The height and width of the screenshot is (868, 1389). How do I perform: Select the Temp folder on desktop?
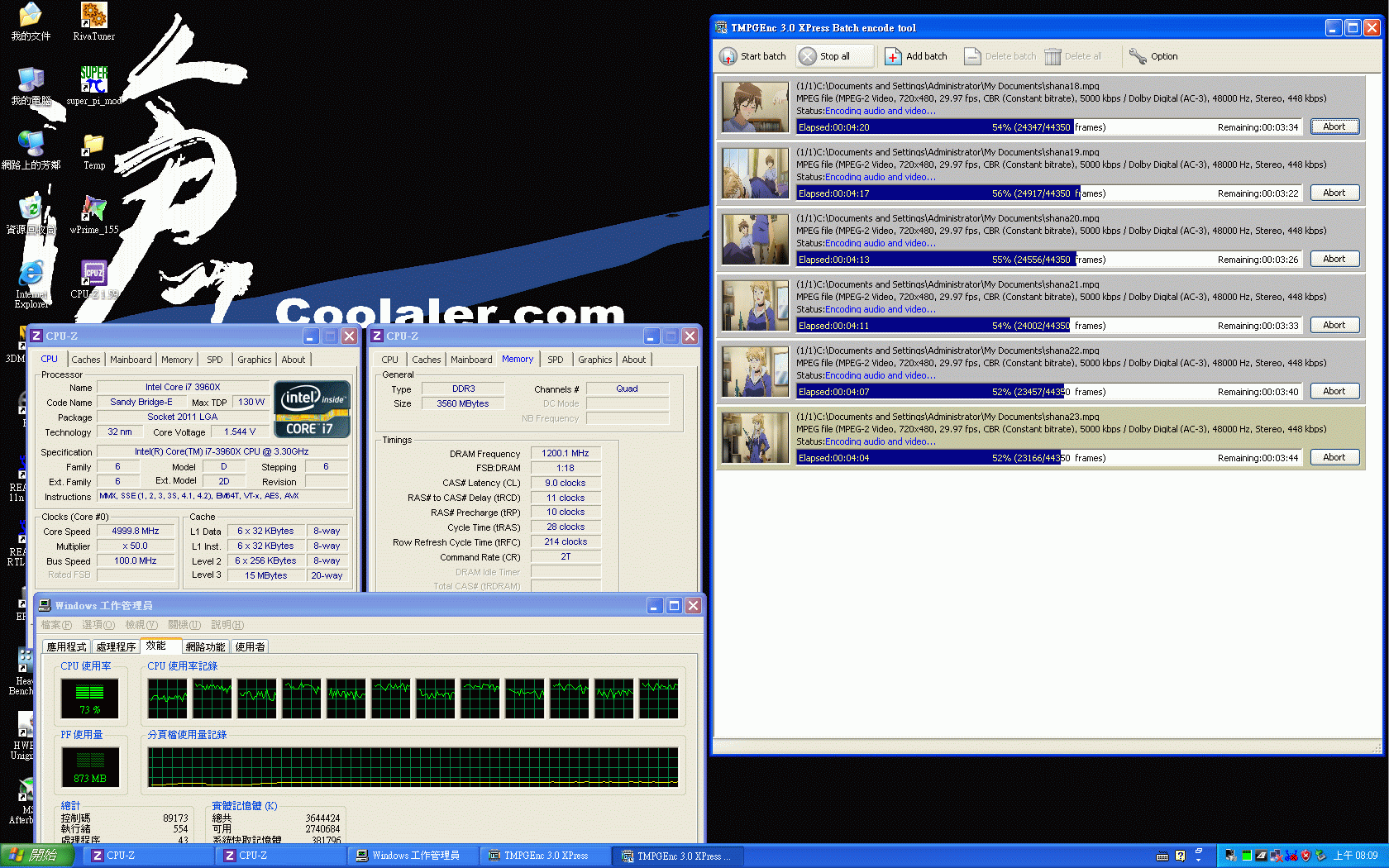click(93, 151)
